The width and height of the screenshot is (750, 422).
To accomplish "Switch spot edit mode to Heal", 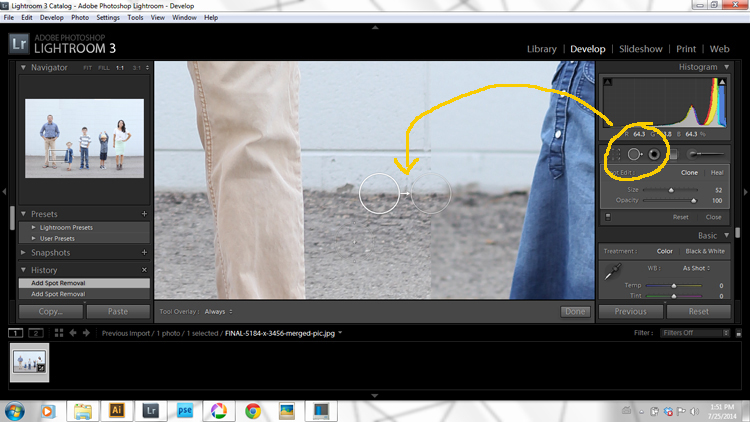I will [x=717, y=172].
